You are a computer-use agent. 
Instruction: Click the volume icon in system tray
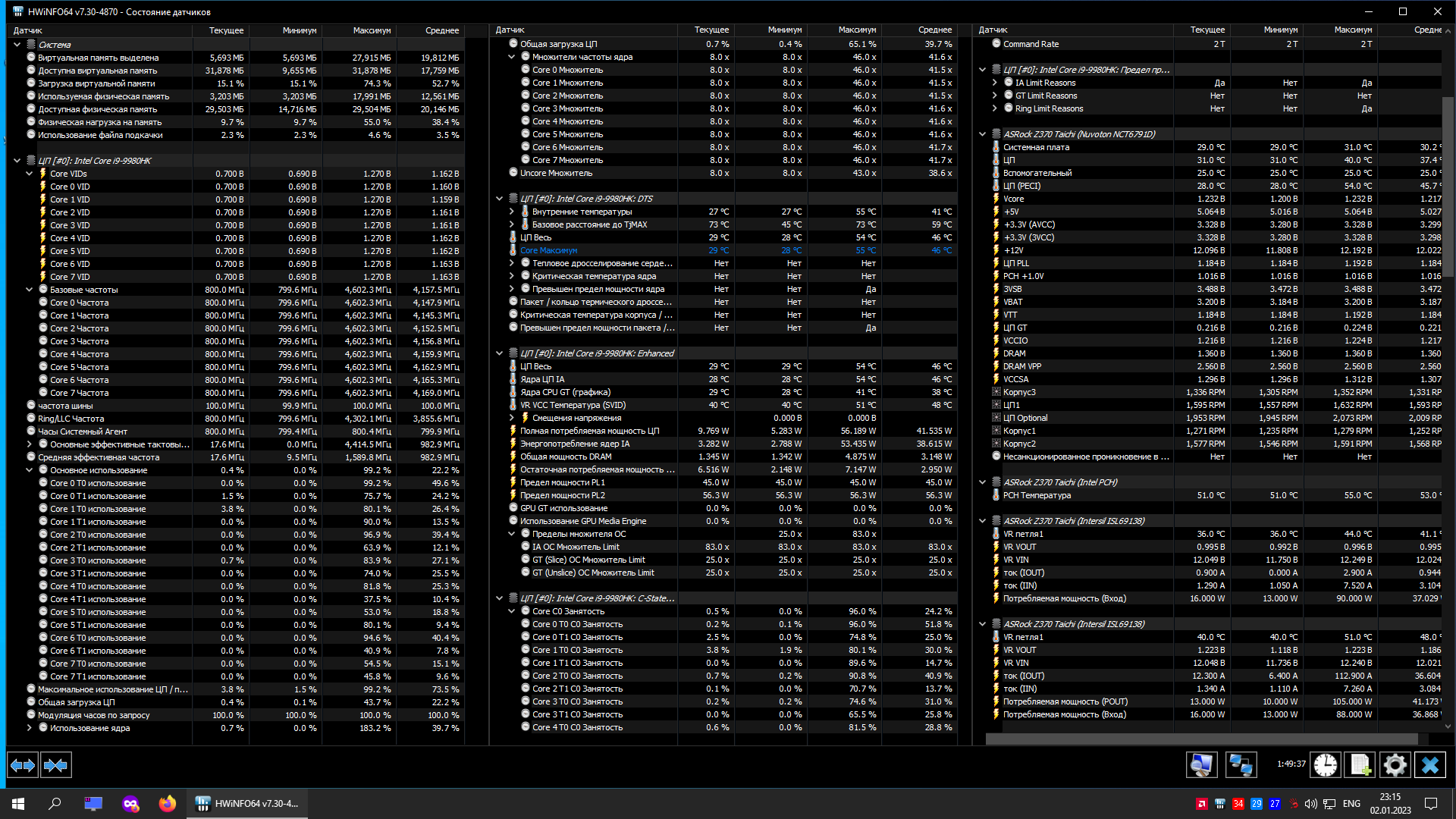pos(1310,804)
